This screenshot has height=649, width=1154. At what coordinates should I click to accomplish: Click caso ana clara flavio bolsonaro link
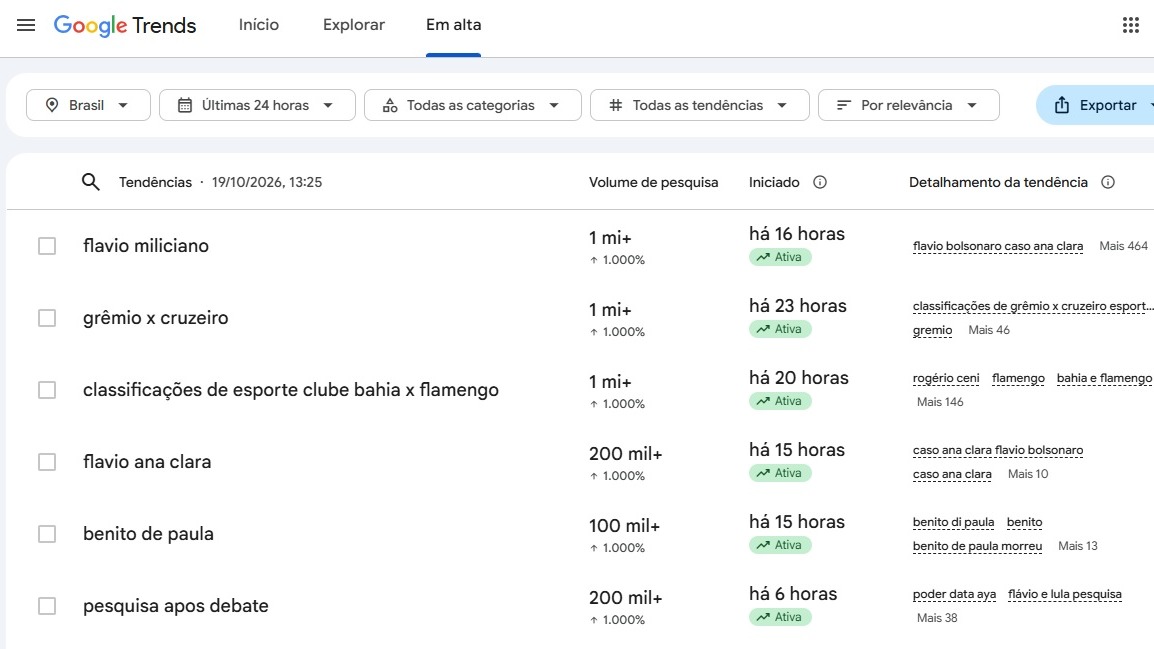tap(998, 450)
